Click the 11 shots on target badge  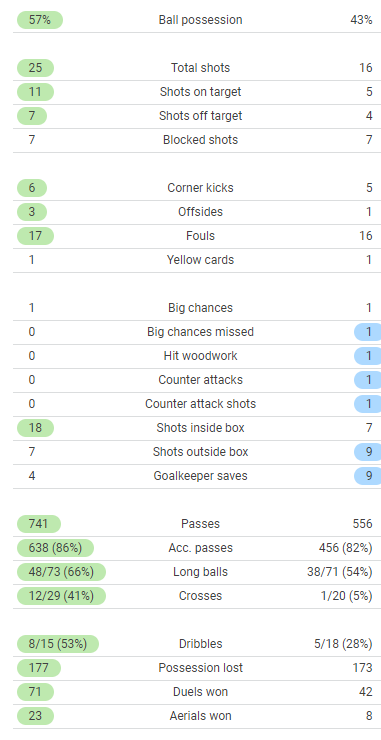(35, 92)
